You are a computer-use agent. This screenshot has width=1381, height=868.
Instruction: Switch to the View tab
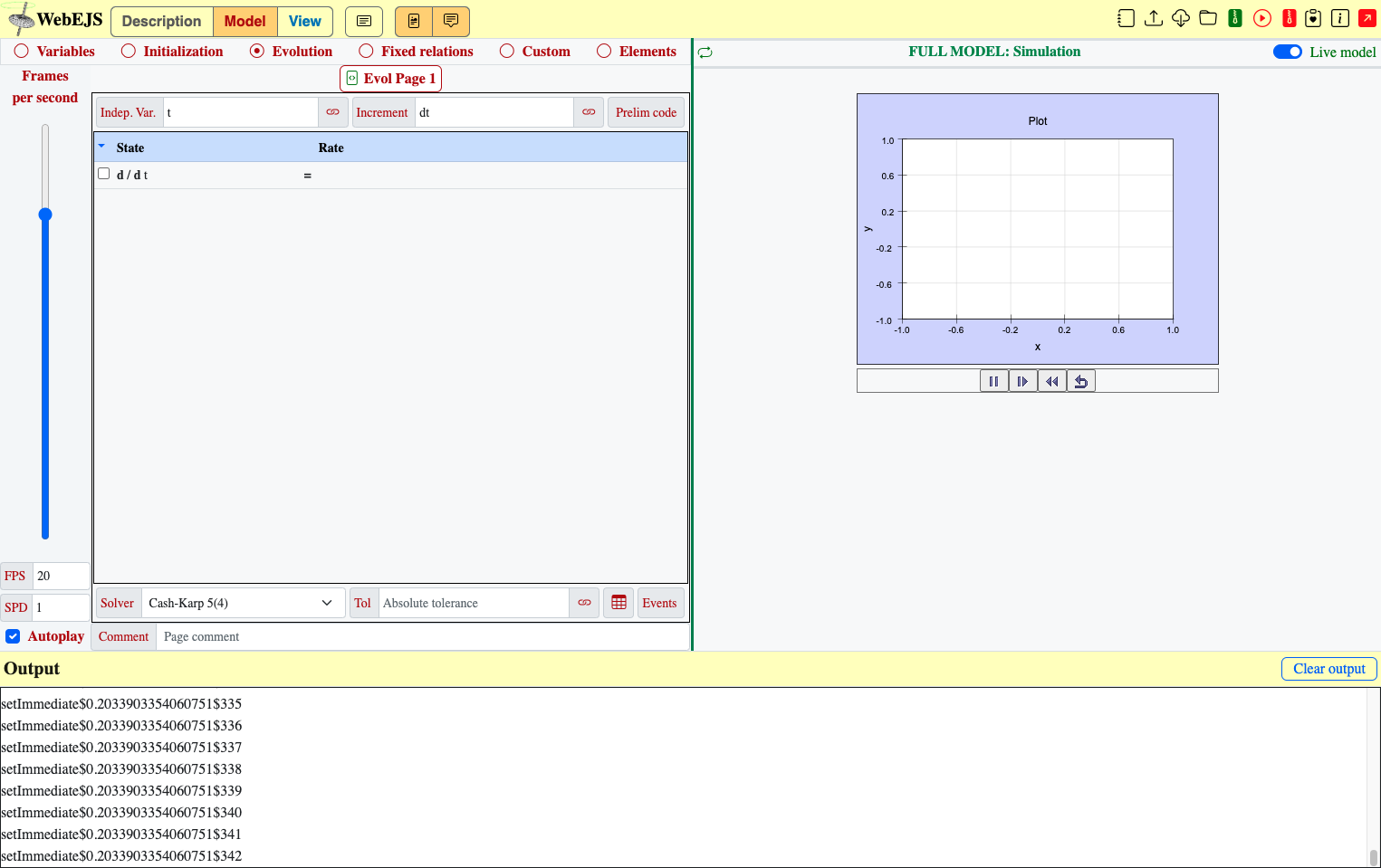coord(305,21)
